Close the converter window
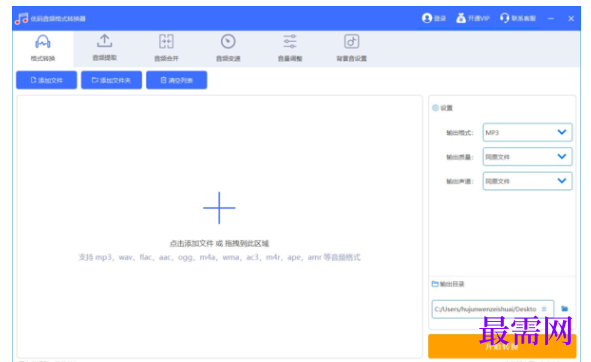591x362 pixels. [571, 18]
